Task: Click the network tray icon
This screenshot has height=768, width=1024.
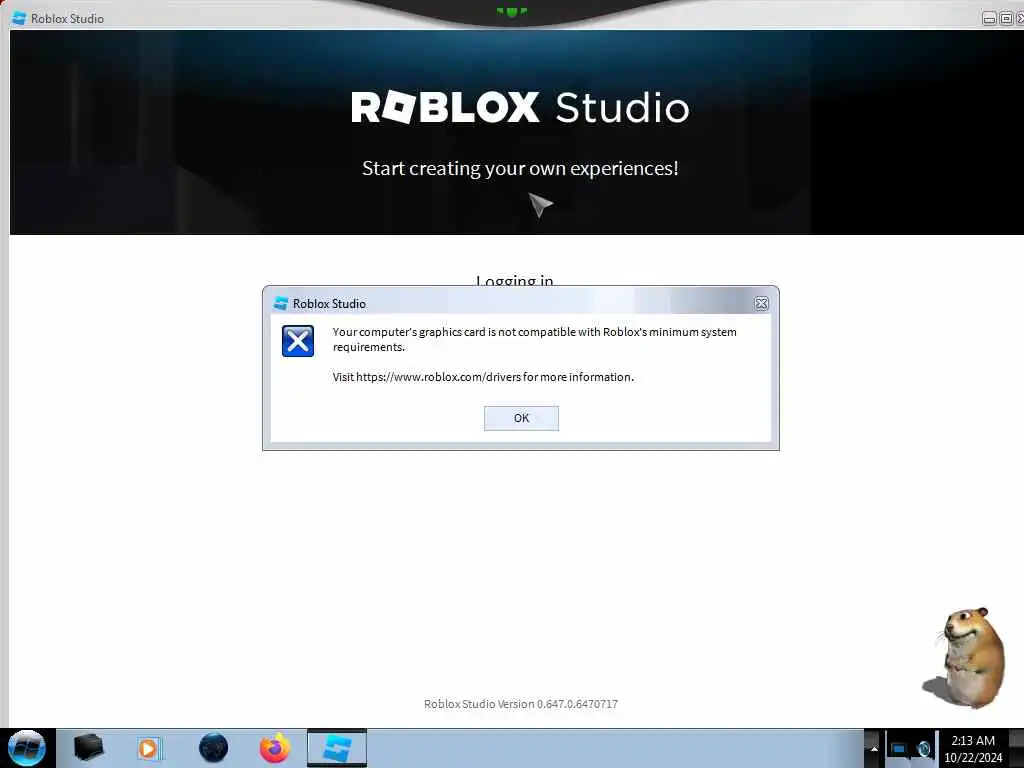Action: tap(899, 748)
